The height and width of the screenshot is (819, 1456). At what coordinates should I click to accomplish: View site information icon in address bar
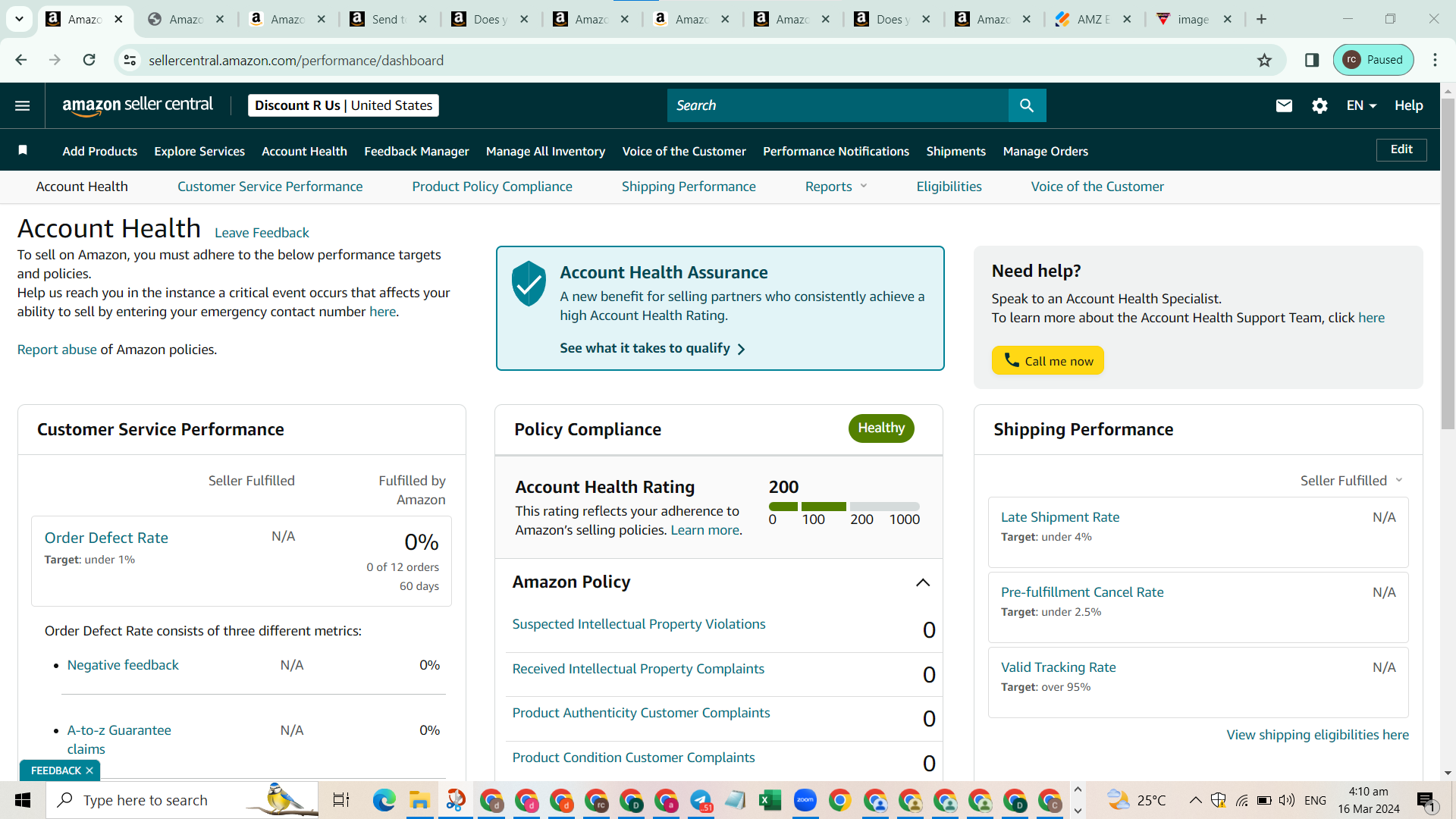(x=130, y=60)
